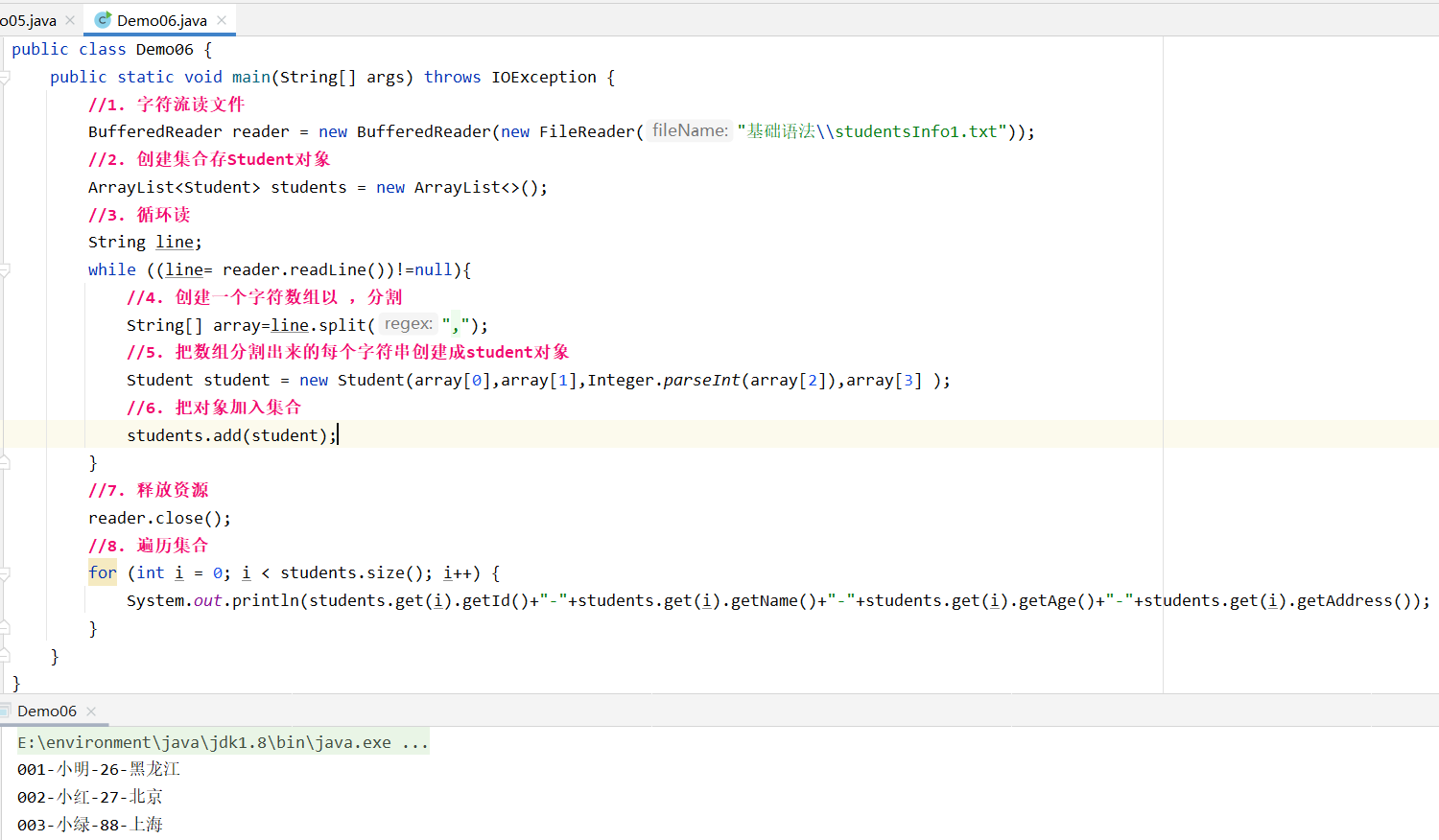Close the o05.java editor tab
Screen dimensions: 1439x840
[x=70, y=20]
